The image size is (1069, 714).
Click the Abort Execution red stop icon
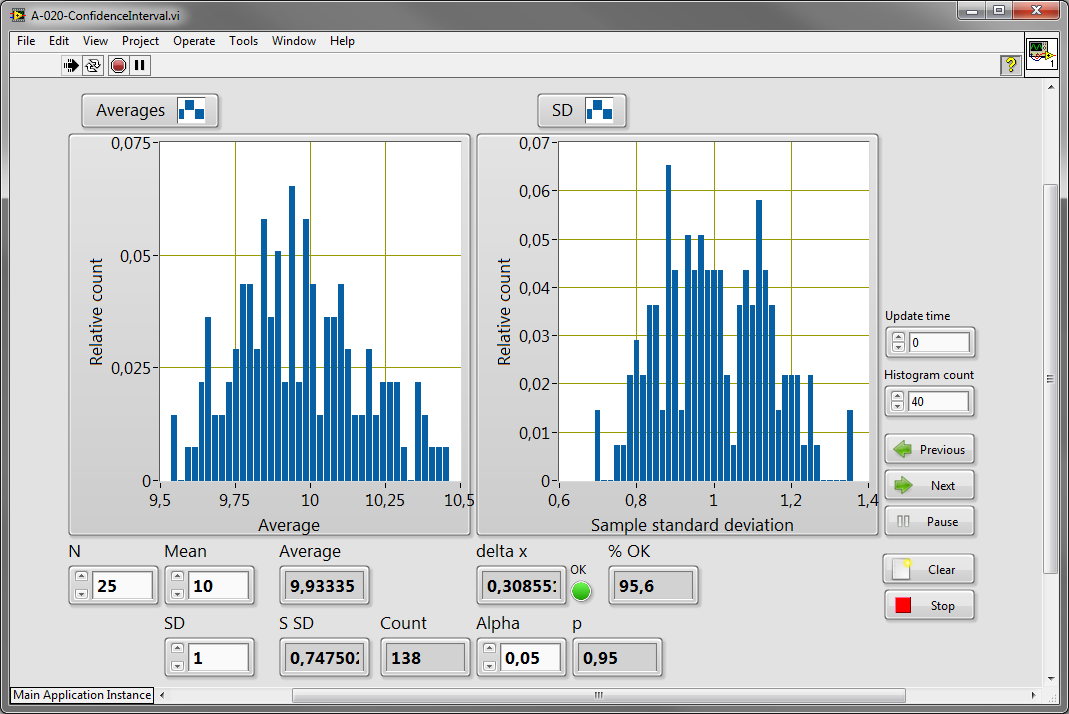[119, 65]
